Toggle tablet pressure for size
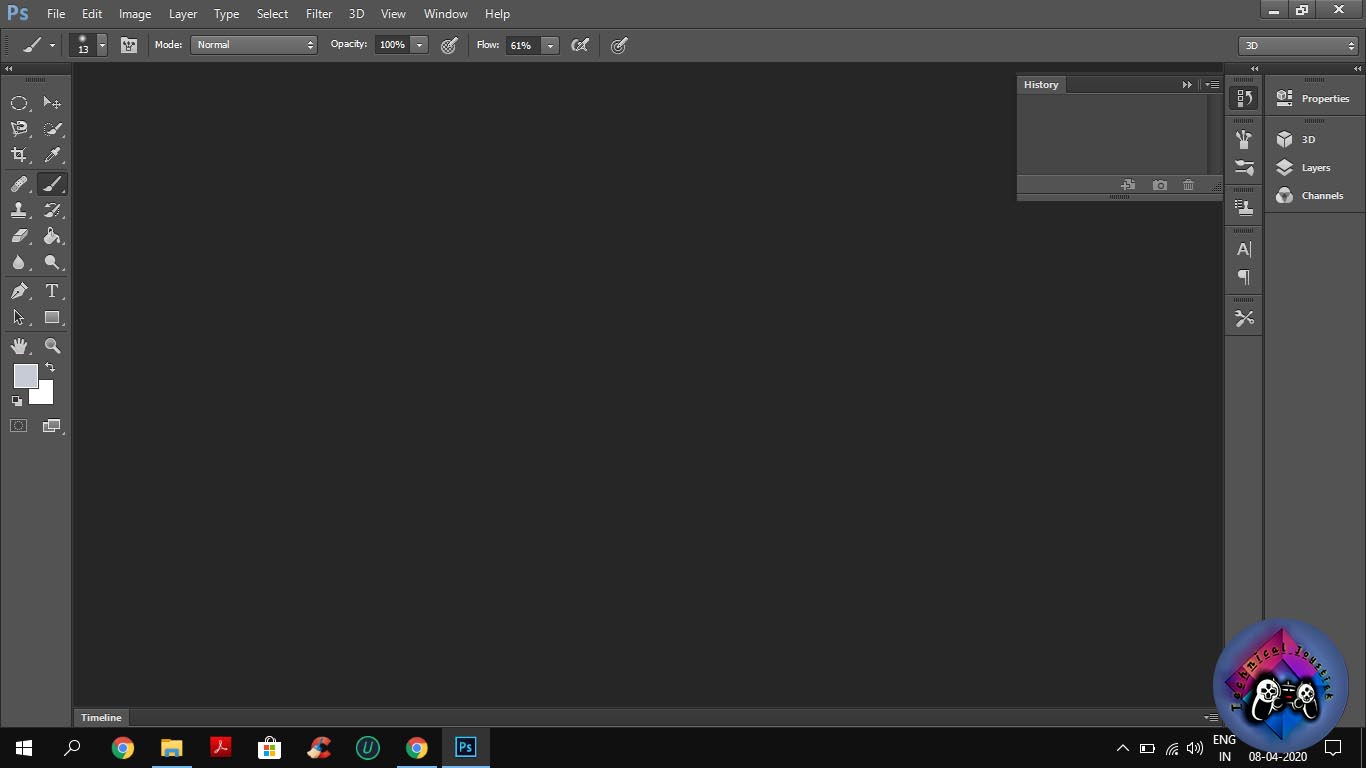The width and height of the screenshot is (1366, 768). coord(619,45)
